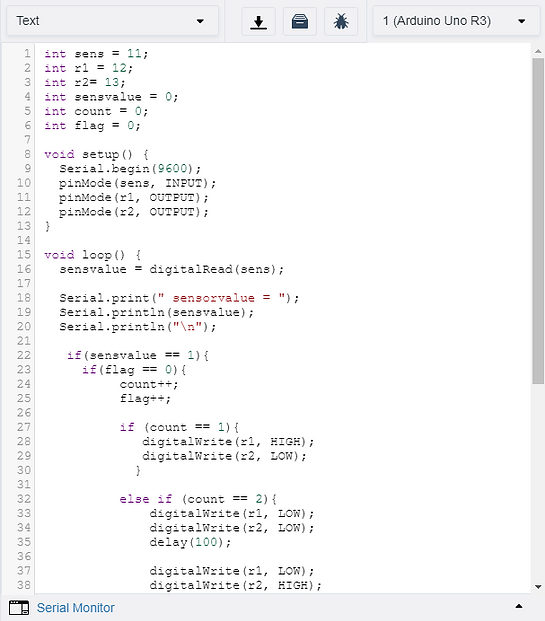Click 'count++;' line
Image resolution: width=545 pixels, height=621 pixels.
coord(149,384)
